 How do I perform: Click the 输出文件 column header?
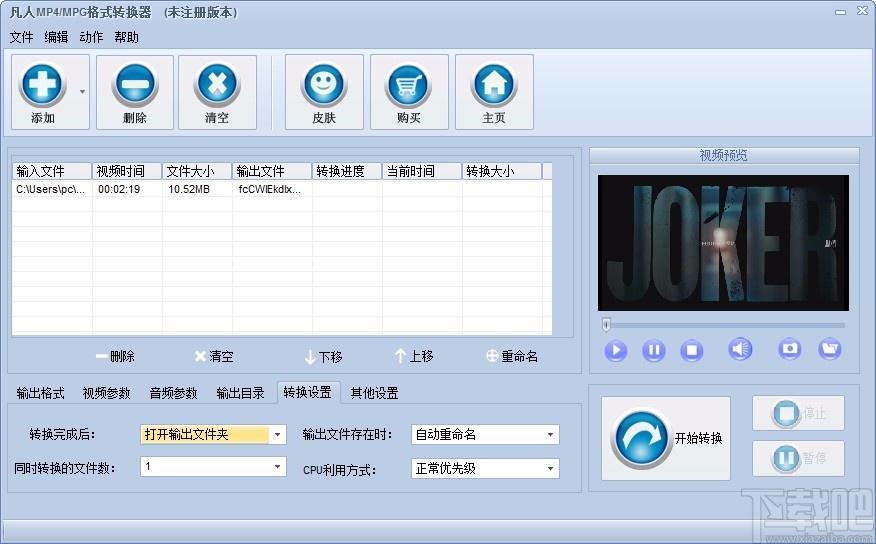[272, 171]
